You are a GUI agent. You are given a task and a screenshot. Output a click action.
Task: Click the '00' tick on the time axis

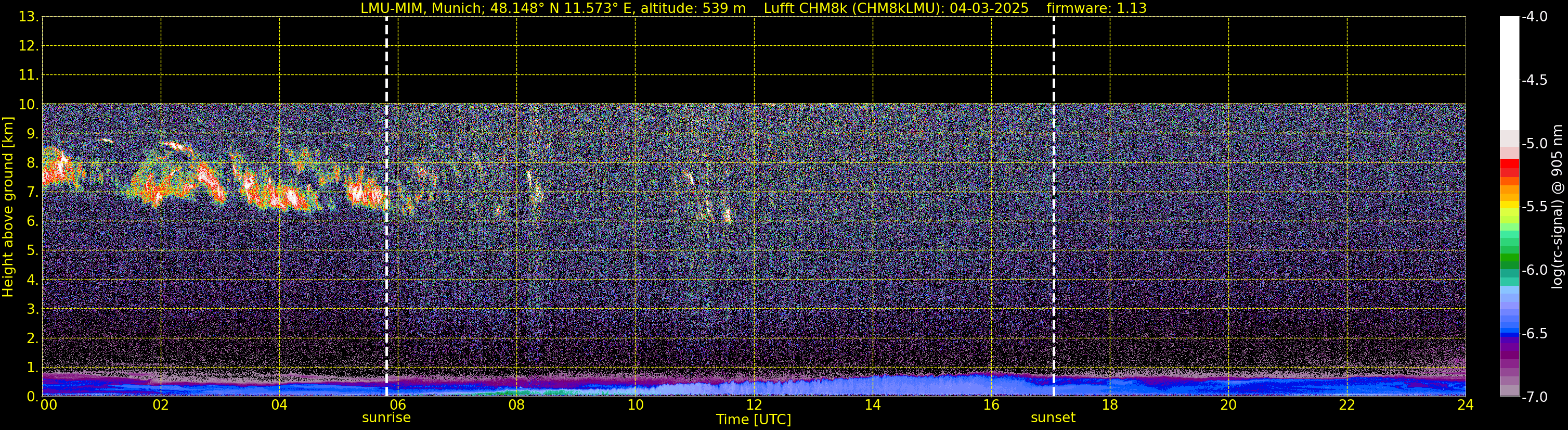click(49, 405)
